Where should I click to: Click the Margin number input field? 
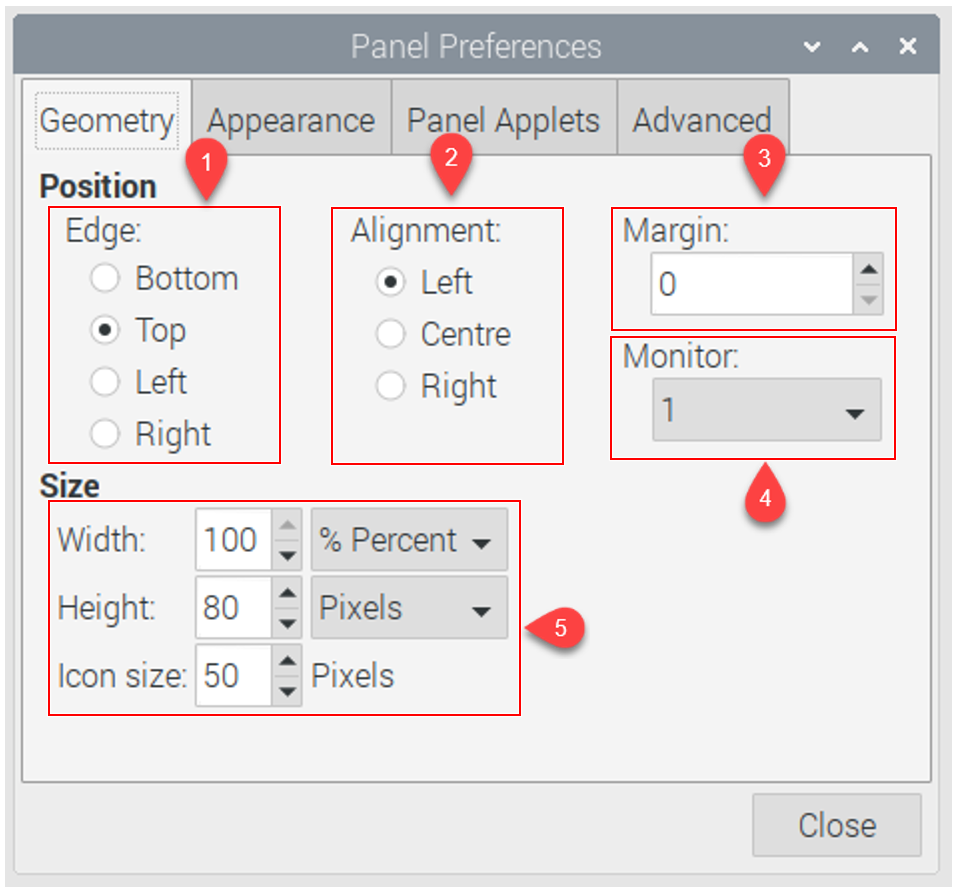[x=751, y=284]
